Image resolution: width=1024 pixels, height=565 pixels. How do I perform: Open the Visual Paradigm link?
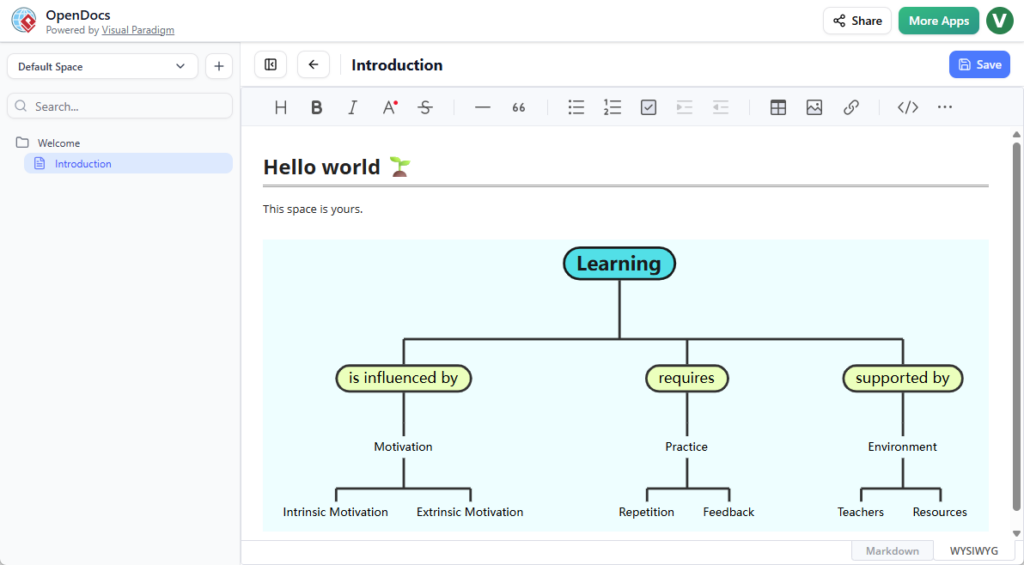[x=138, y=31]
